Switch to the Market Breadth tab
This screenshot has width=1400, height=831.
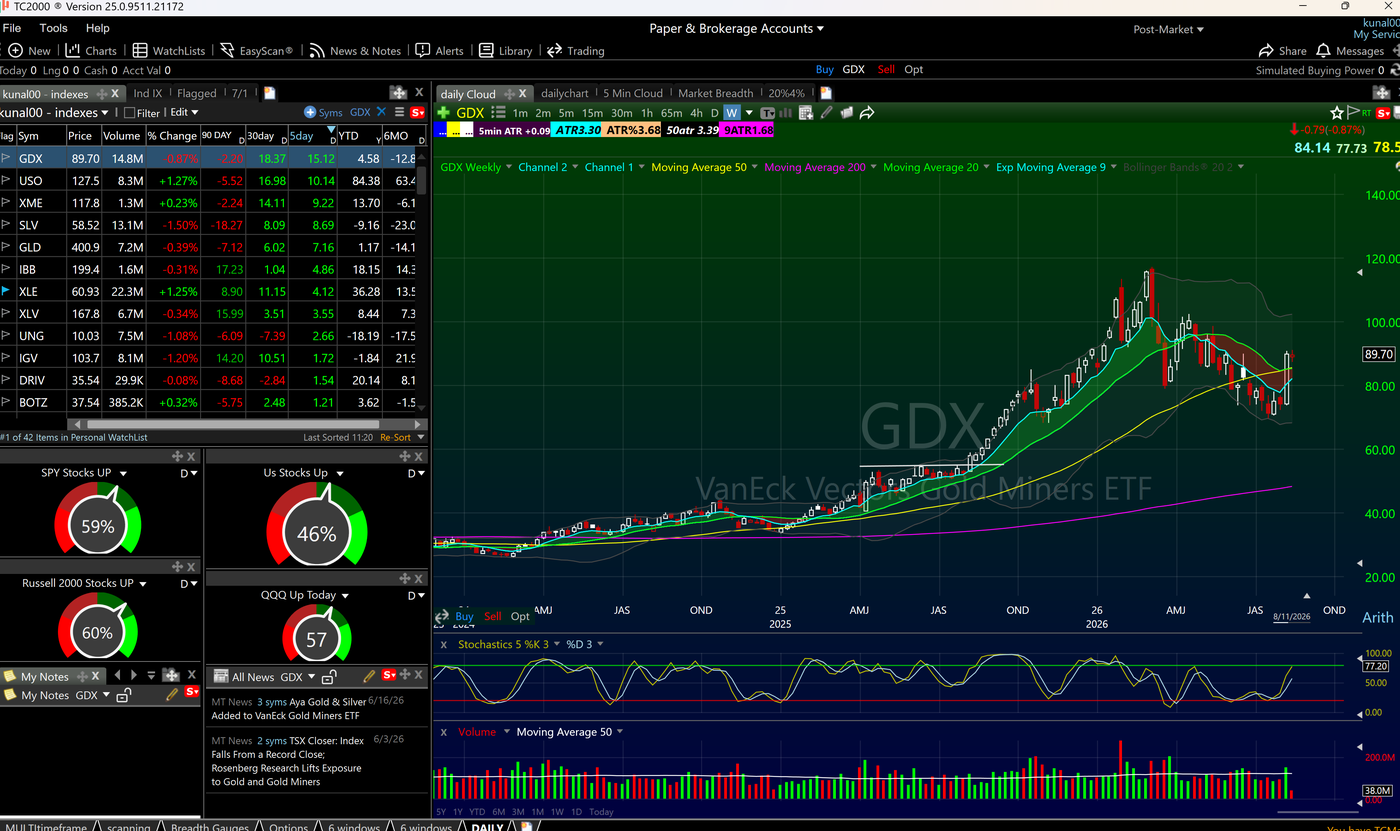tap(716, 93)
